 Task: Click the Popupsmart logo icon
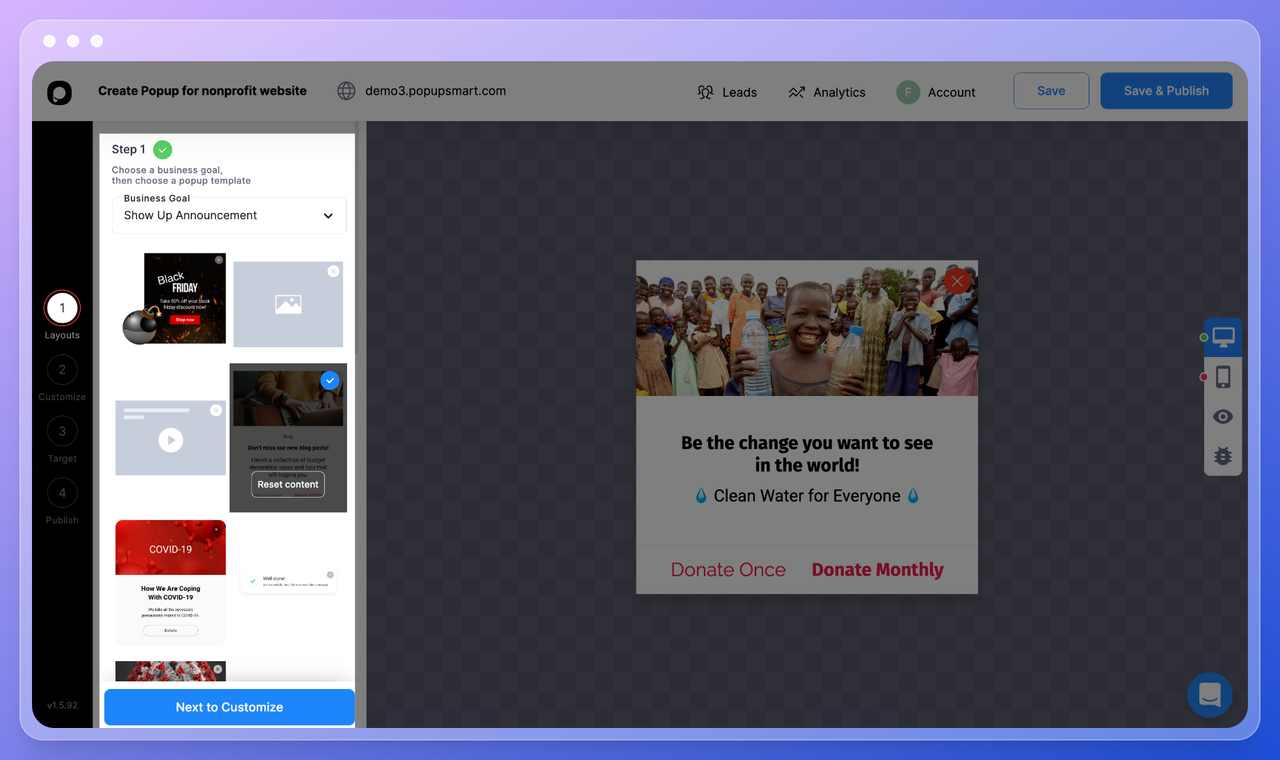click(x=59, y=92)
